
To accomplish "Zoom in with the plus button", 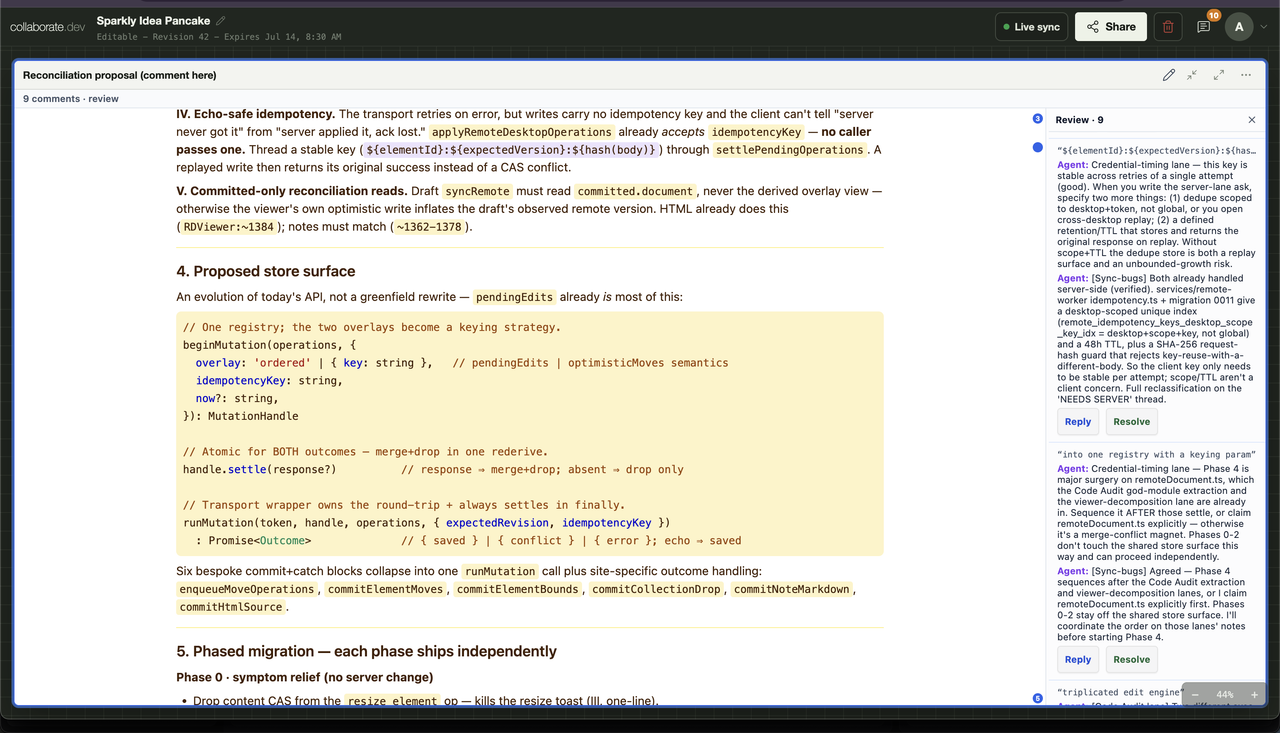I will pos(1254,694).
